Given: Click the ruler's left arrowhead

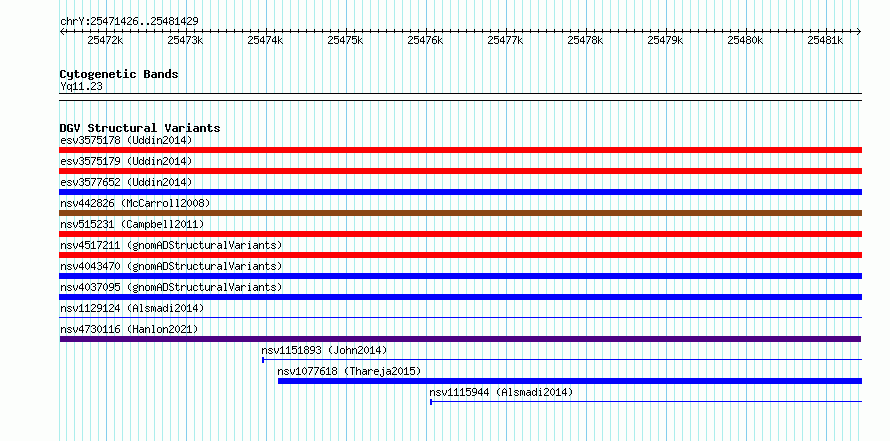Looking at the screenshot, I should tap(62, 31).
